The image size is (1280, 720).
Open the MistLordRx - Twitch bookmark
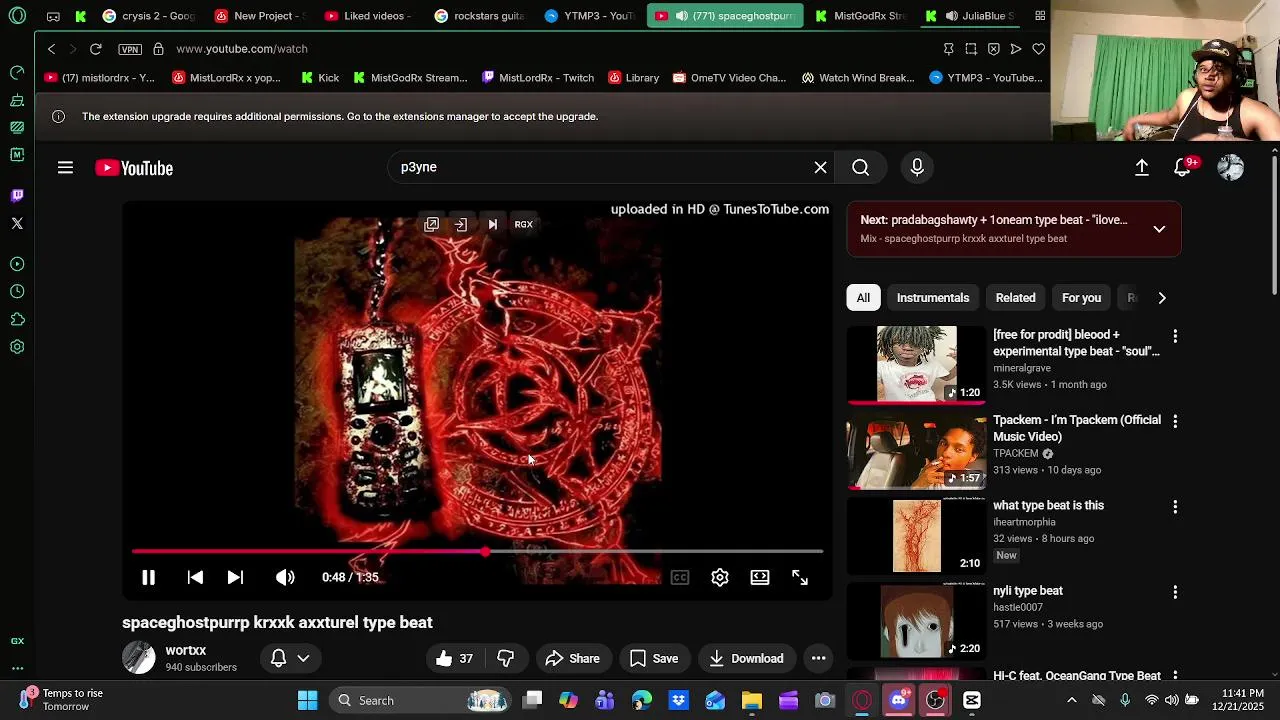click(x=538, y=77)
